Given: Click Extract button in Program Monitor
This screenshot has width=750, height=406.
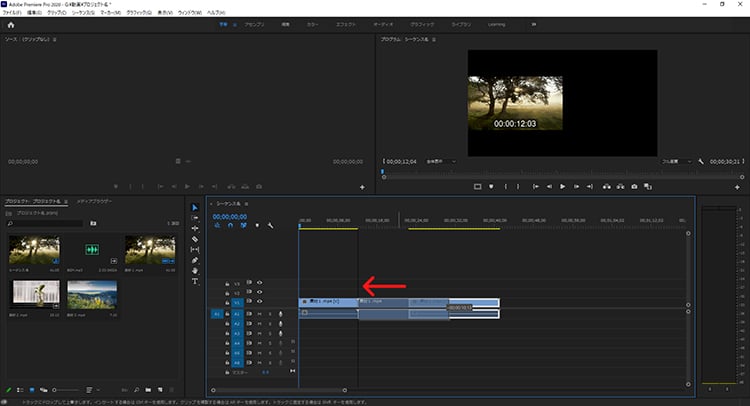Looking at the screenshot, I should (620, 187).
